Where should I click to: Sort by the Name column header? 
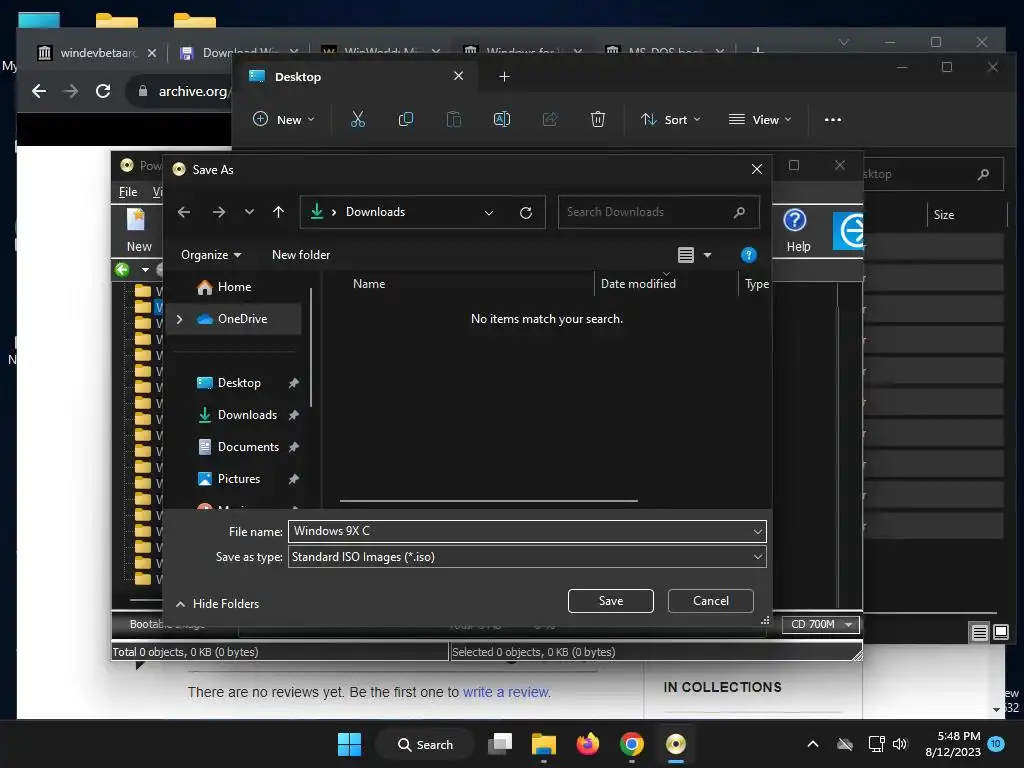coord(369,283)
